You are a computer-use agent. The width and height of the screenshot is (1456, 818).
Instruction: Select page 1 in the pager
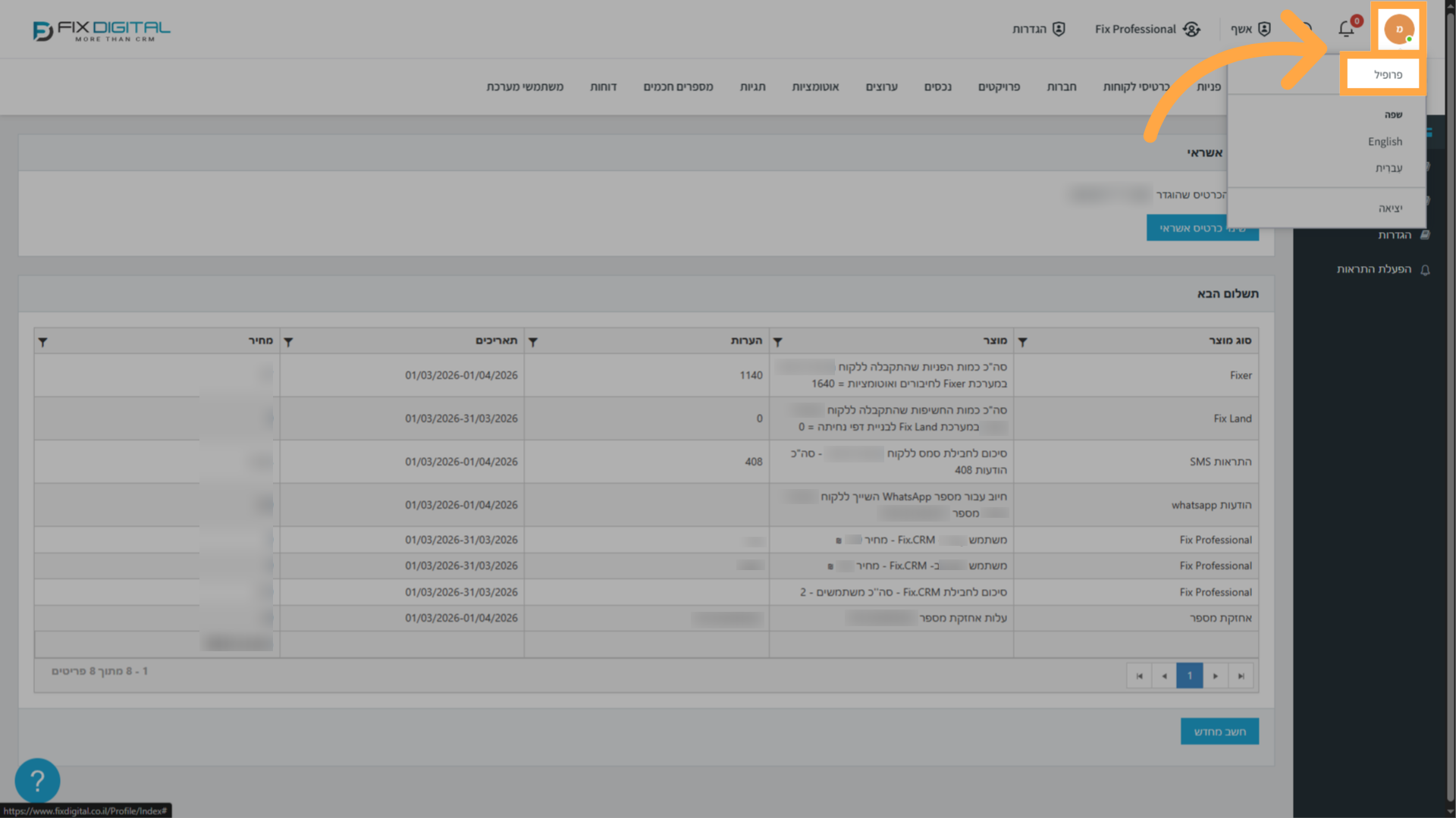pos(1190,675)
